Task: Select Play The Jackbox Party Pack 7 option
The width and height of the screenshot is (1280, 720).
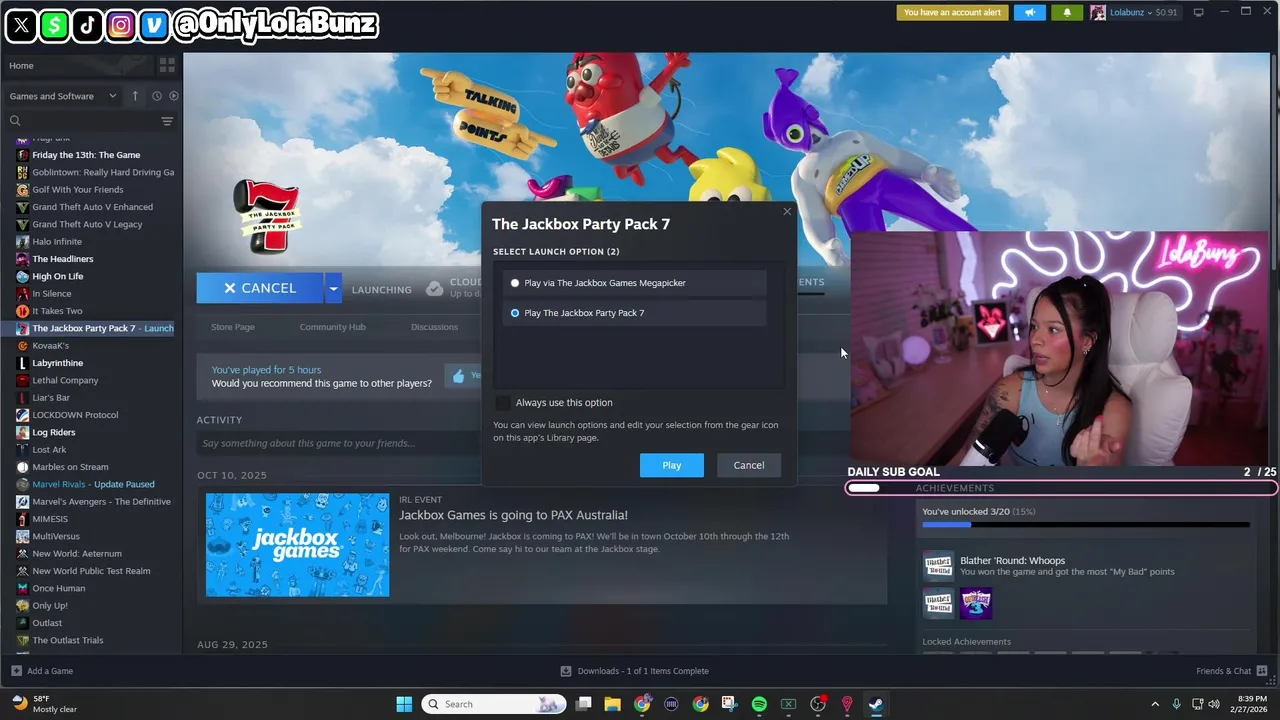Action: tap(635, 313)
